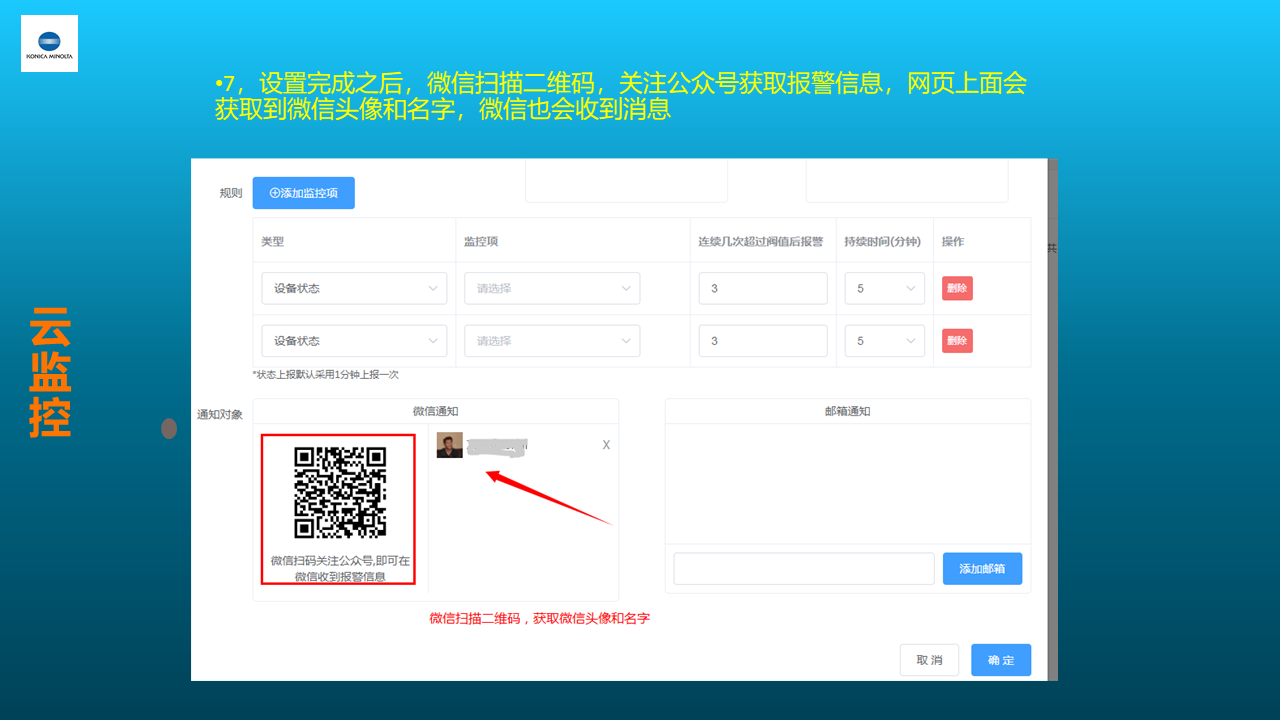Delete the first monitoring rule row
The height and width of the screenshot is (720, 1280).
click(957, 289)
